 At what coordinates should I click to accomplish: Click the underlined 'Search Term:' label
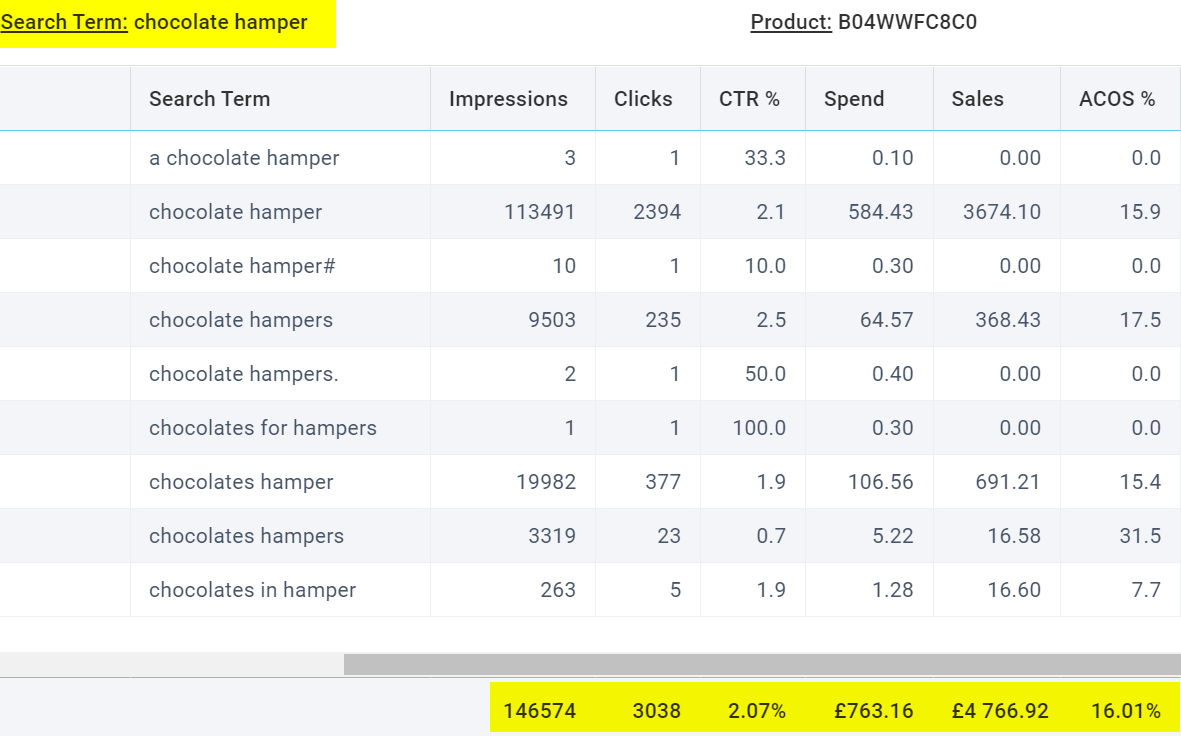[64, 22]
